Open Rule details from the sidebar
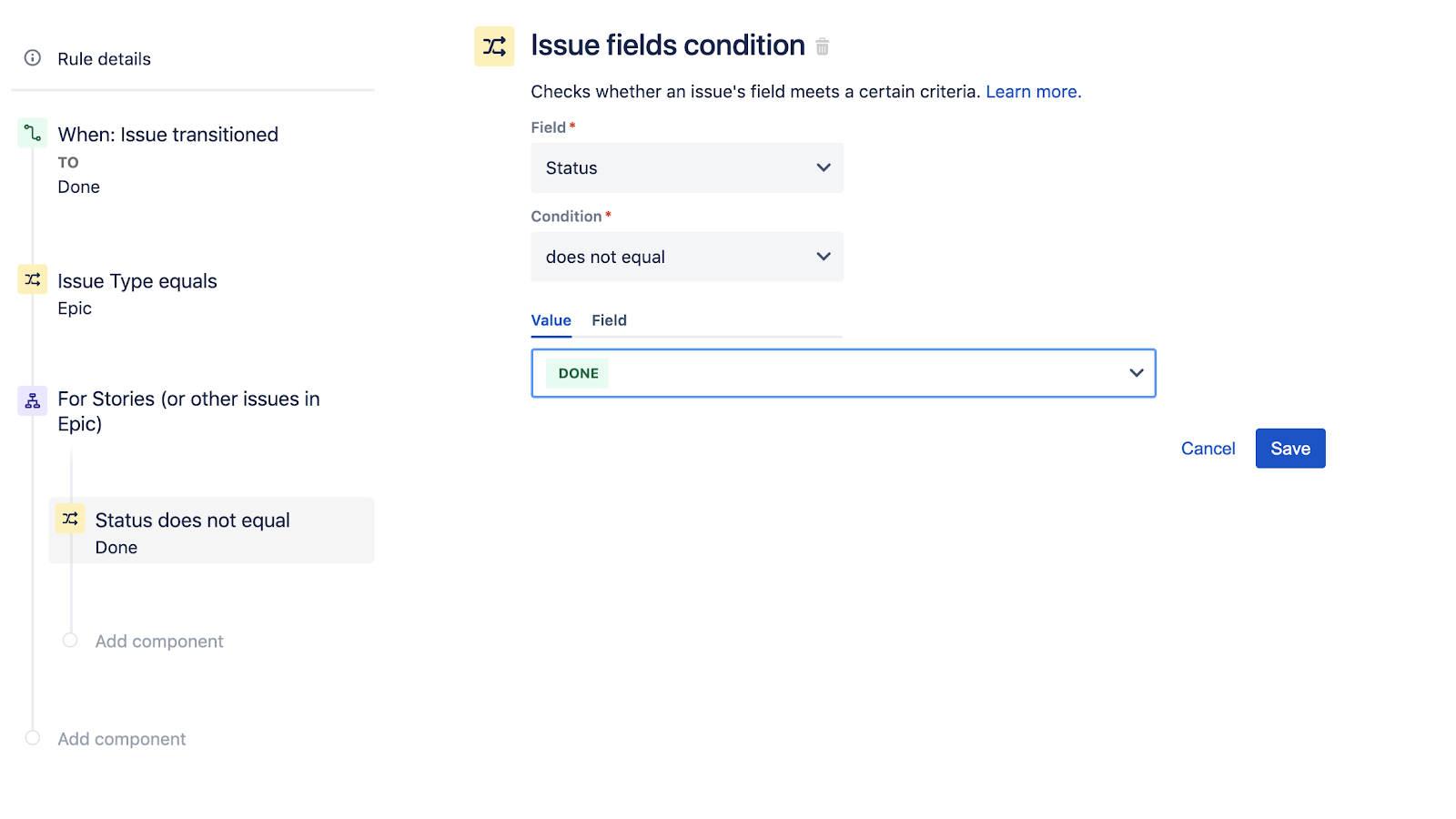This screenshot has width=1456, height=819. click(x=102, y=58)
